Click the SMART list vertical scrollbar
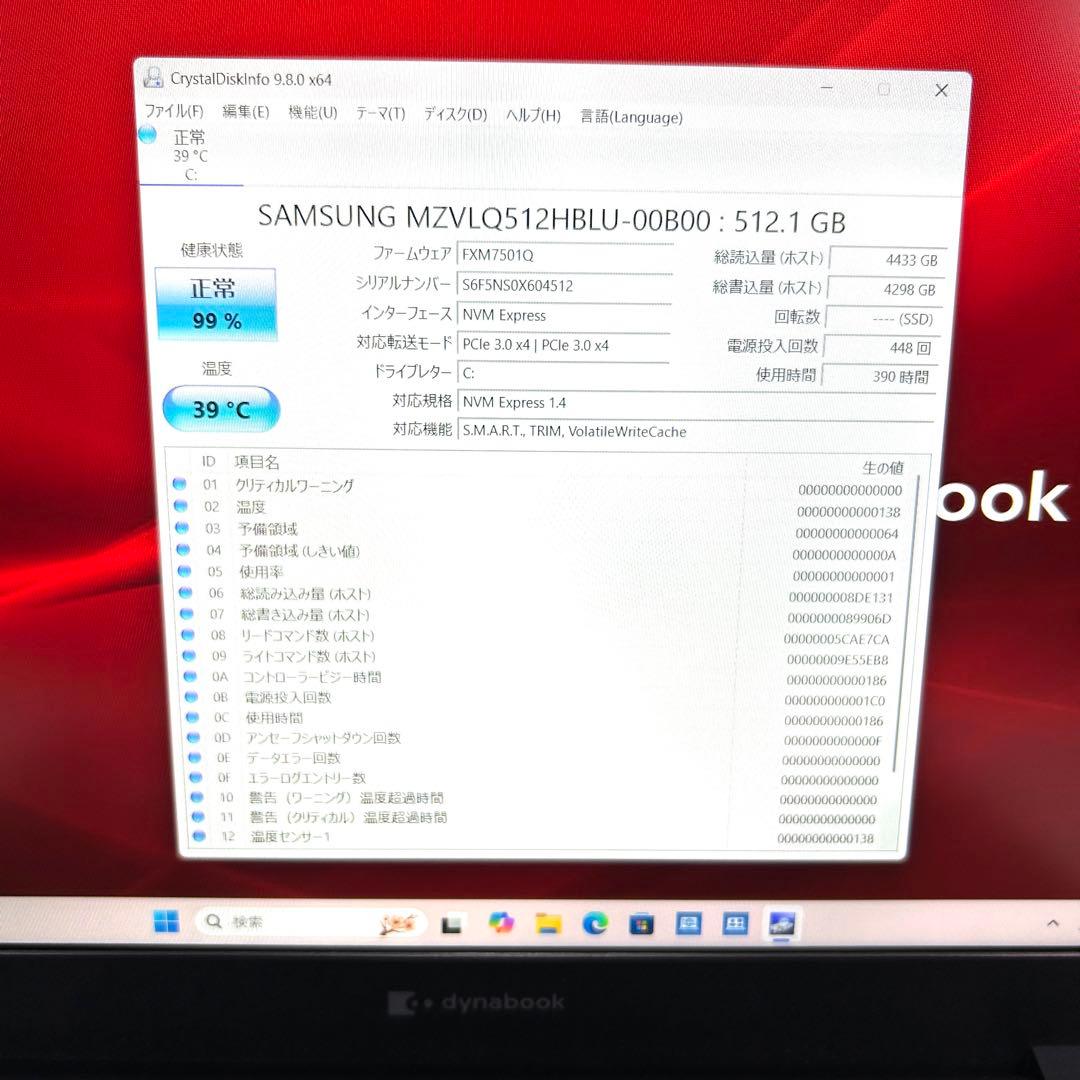The image size is (1080, 1080). point(906,623)
